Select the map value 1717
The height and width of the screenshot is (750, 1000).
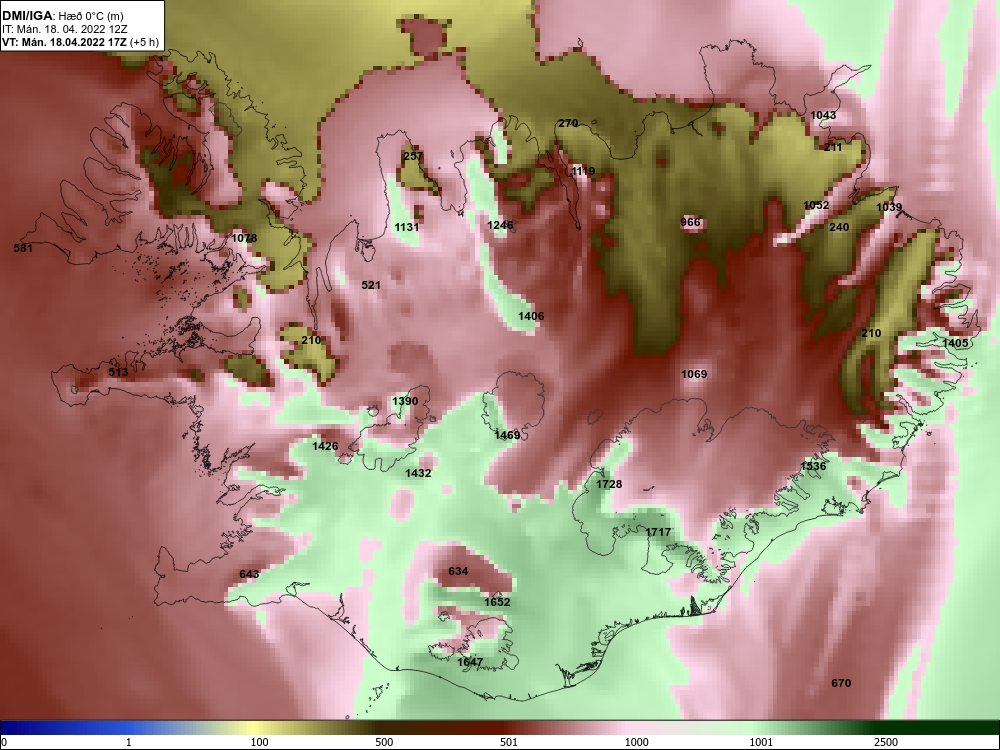point(658,532)
